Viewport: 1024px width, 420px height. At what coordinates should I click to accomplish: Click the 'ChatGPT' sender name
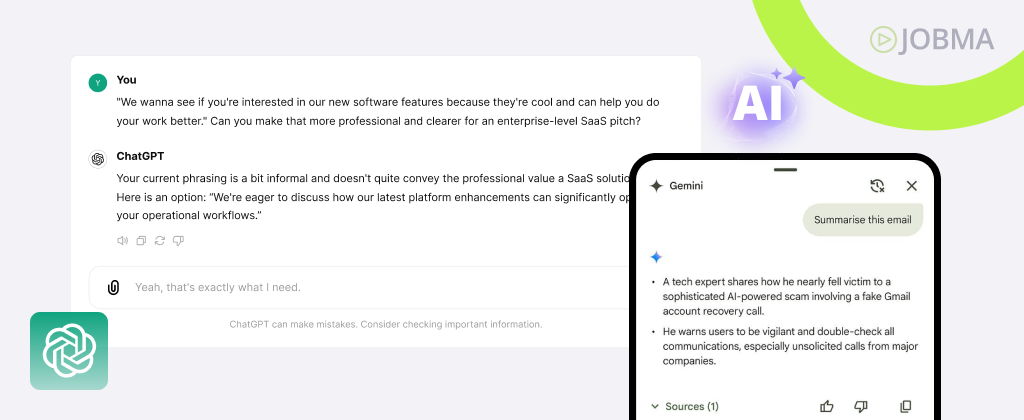point(140,156)
